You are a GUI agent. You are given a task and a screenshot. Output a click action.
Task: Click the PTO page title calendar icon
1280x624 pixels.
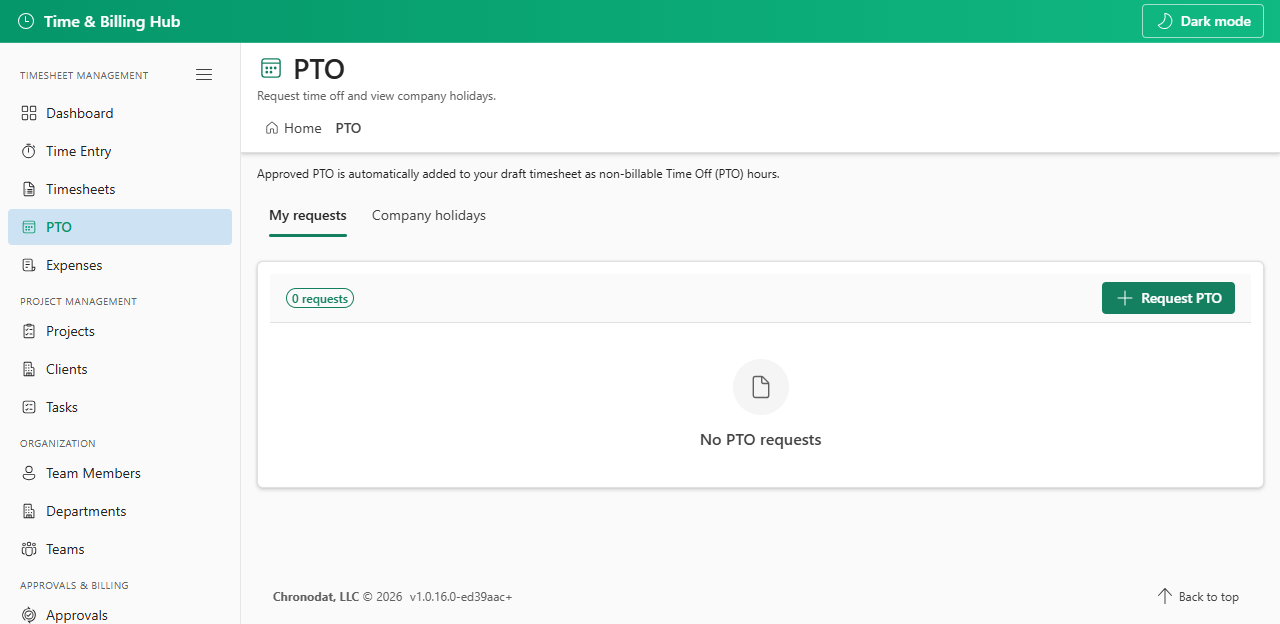[270, 68]
